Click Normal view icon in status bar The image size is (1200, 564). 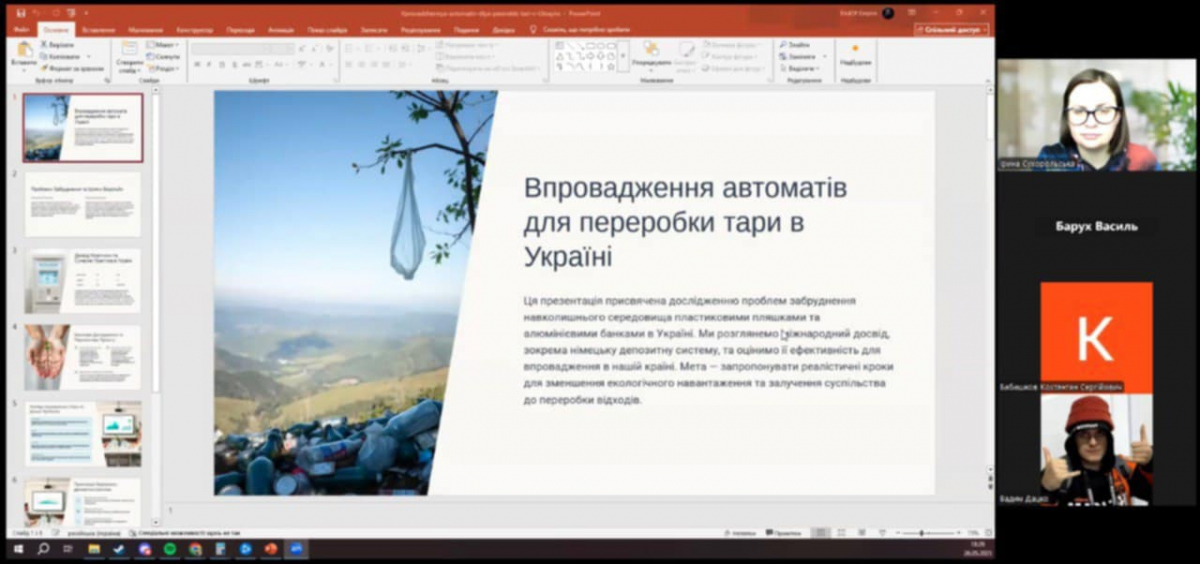pyautogui.click(x=821, y=532)
